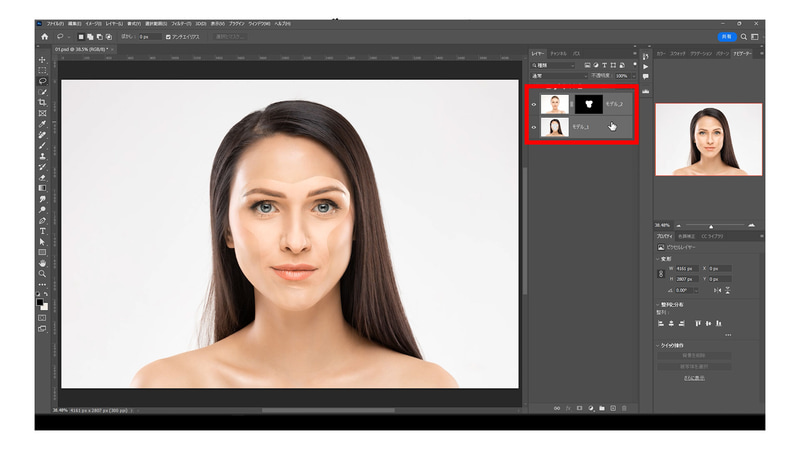
Task: Click the Home icon in options bar
Action: click(44, 37)
